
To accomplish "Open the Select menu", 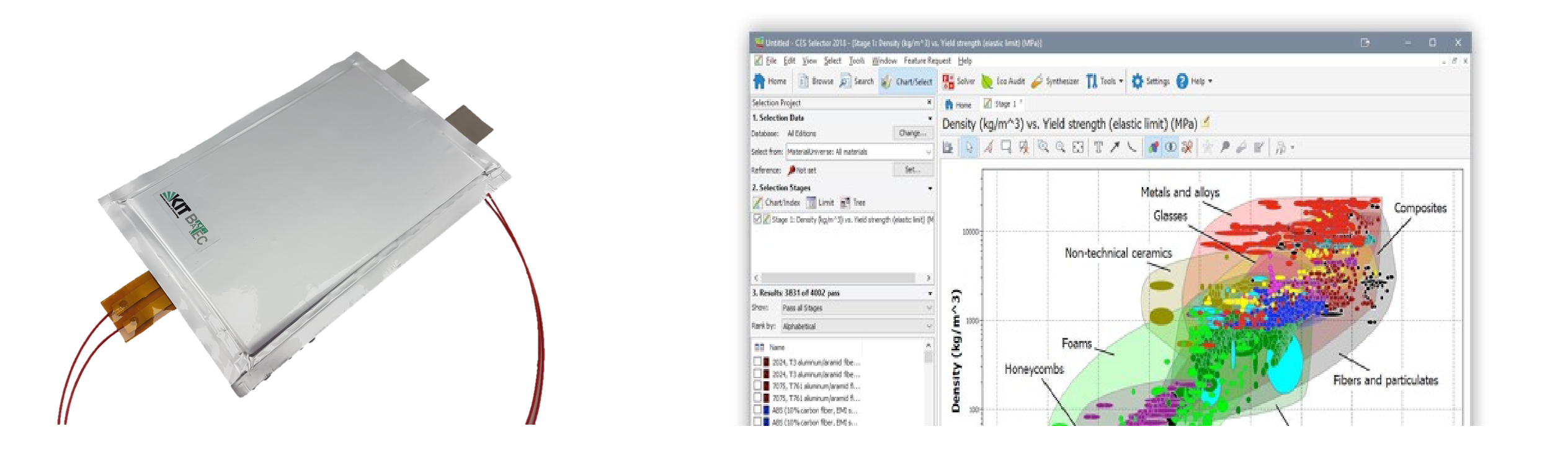I will pos(832,61).
